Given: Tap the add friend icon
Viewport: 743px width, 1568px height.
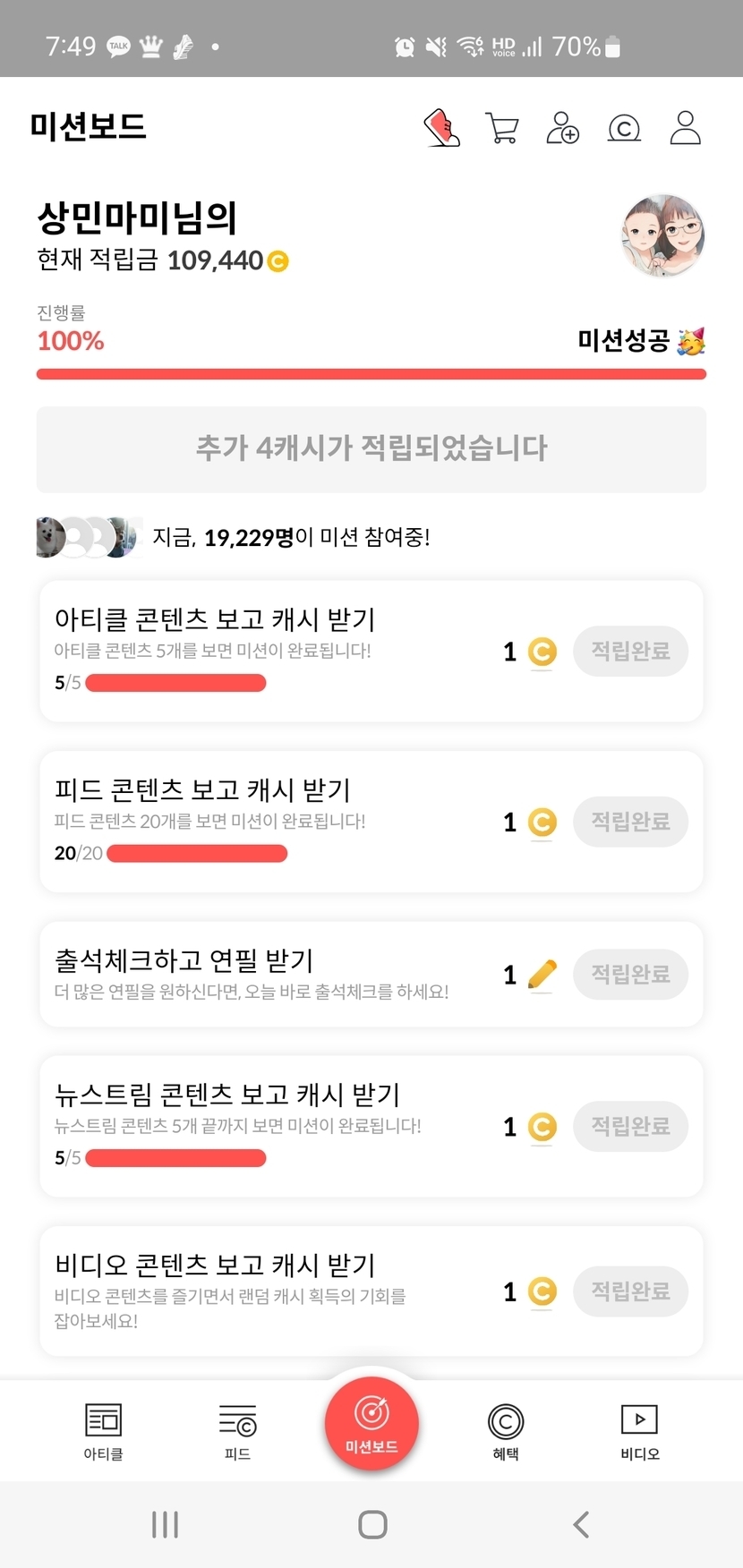Looking at the screenshot, I should pos(563,128).
